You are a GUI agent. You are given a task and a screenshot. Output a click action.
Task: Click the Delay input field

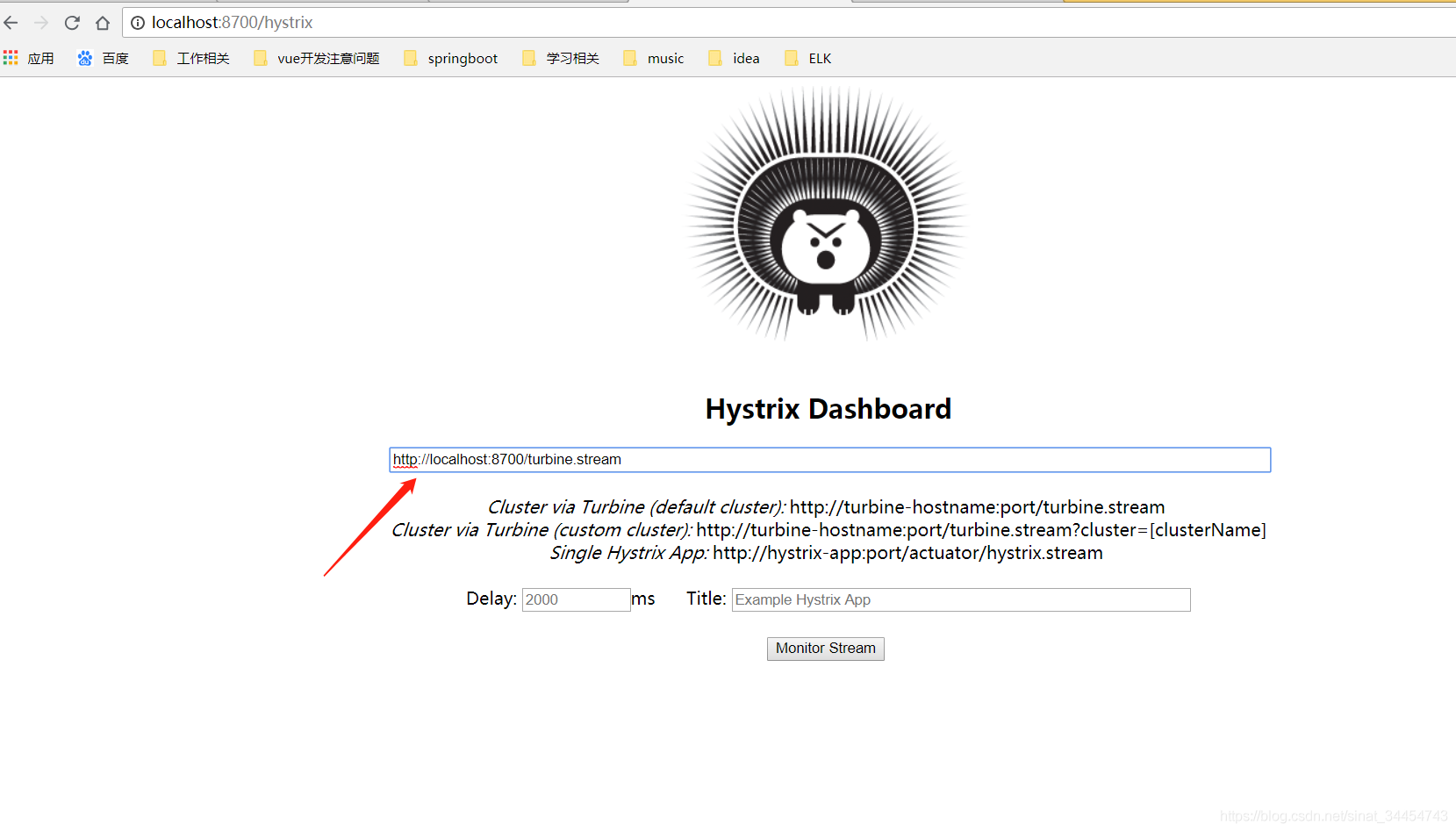pyautogui.click(x=576, y=599)
